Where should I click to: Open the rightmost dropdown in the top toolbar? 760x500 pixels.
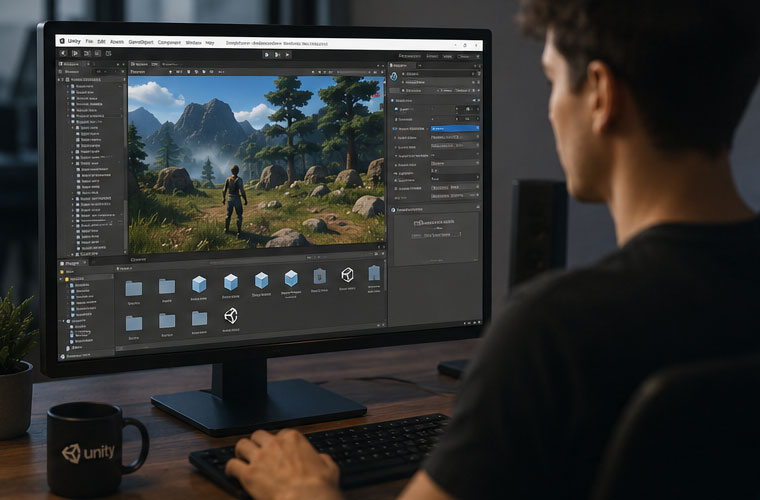click(467, 57)
